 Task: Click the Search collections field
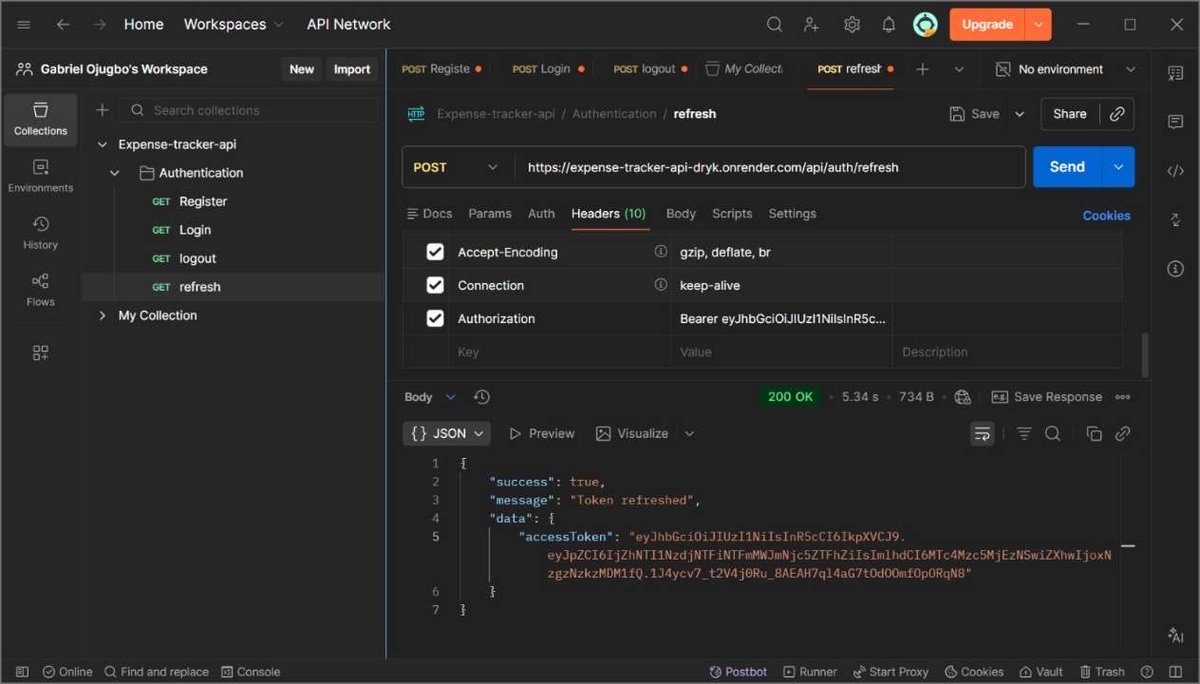pos(250,110)
